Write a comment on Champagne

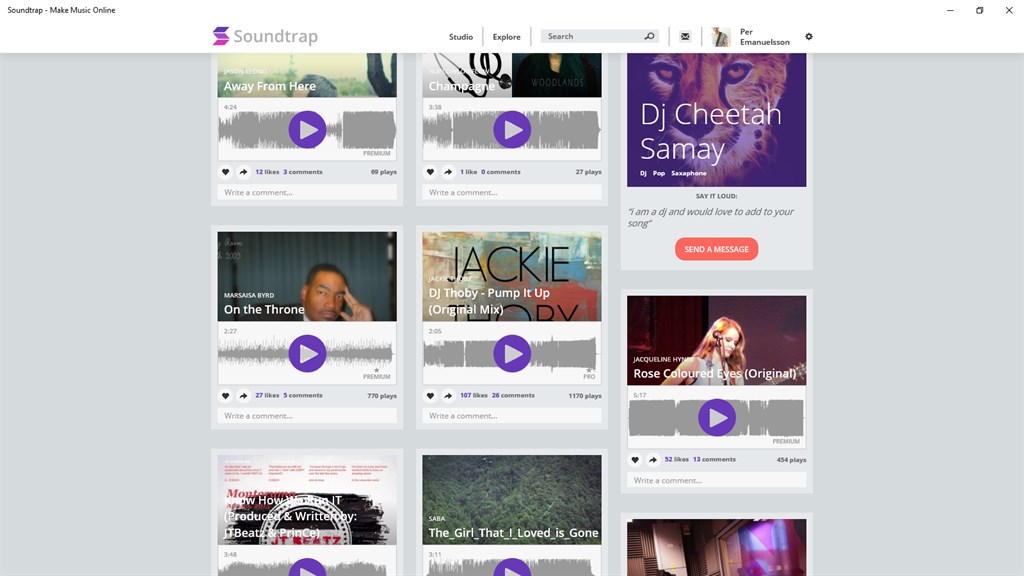[x=512, y=192]
